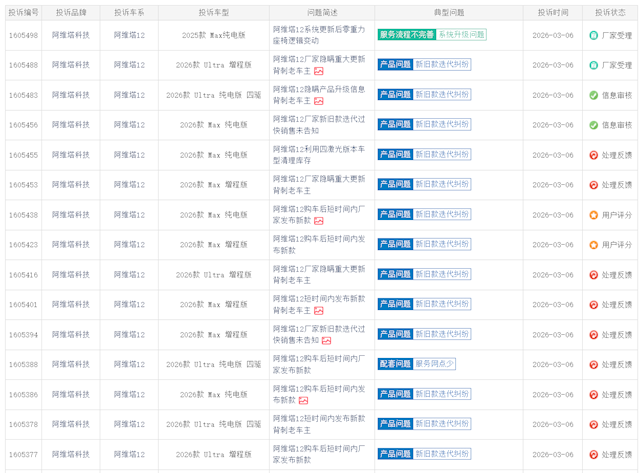Click the 系统升级问题 tag in the first row
Viewport: 640px width, 473px height.
(x=461, y=35)
